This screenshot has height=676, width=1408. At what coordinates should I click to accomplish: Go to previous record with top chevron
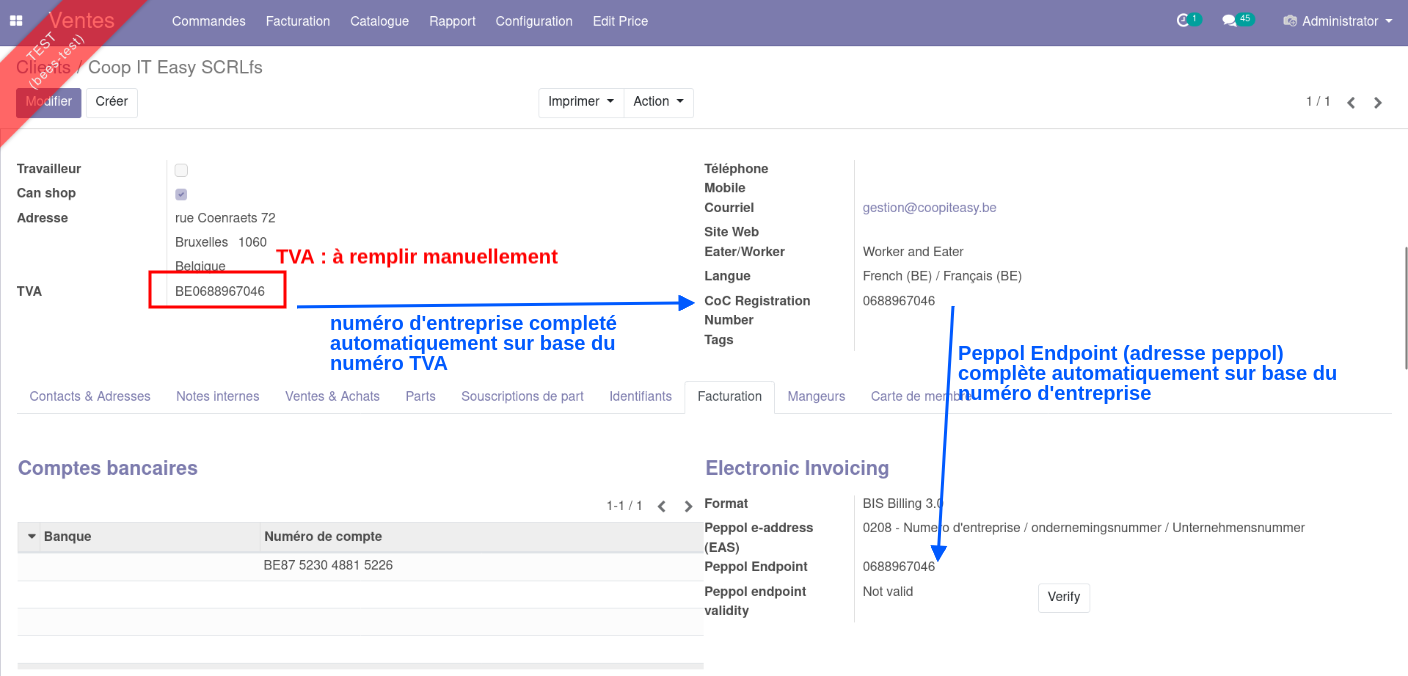pyautogui.click(x=1351, y=102)
